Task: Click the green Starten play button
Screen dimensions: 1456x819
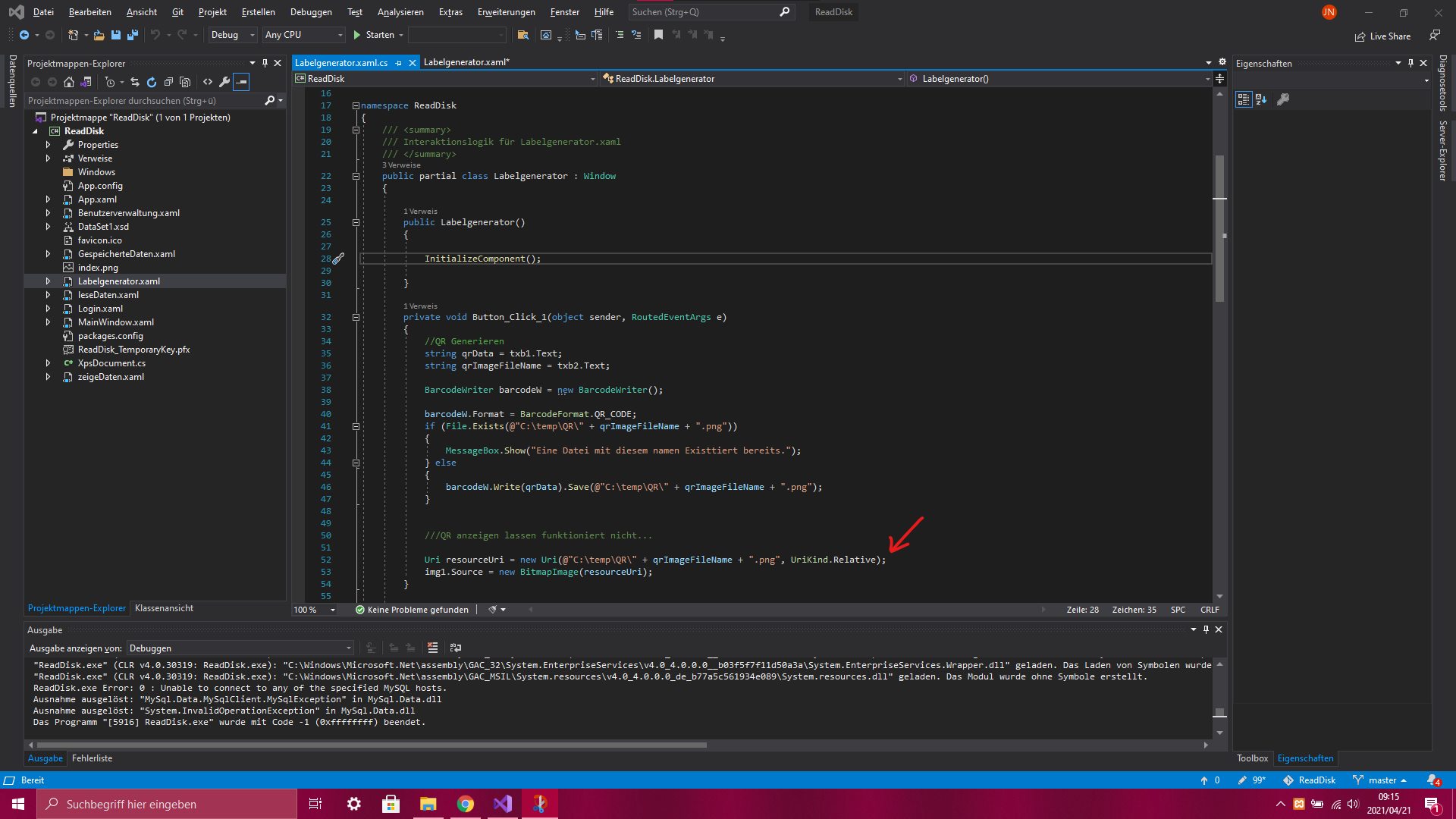Action: pyautogui.click(x=373, y=35)
